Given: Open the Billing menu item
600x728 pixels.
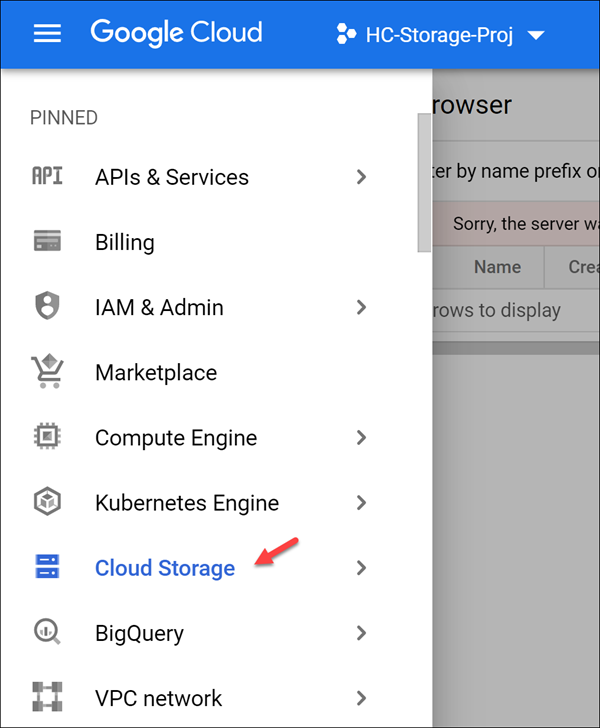Looking at the screenshot, I should pyautogui.click(x=125, y=242).
